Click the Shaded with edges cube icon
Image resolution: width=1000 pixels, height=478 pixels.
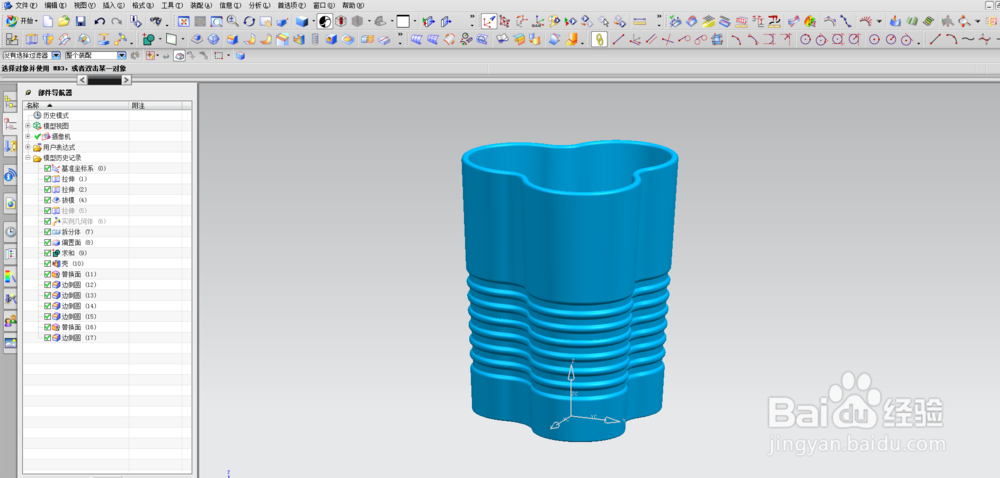click(302, 21)
